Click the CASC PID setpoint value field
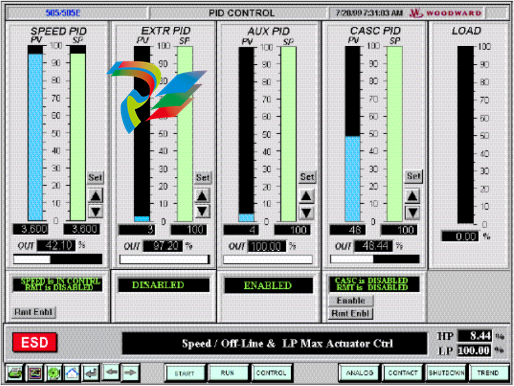The height and width of the screenshot is (386, 514). tap(399, 230)
